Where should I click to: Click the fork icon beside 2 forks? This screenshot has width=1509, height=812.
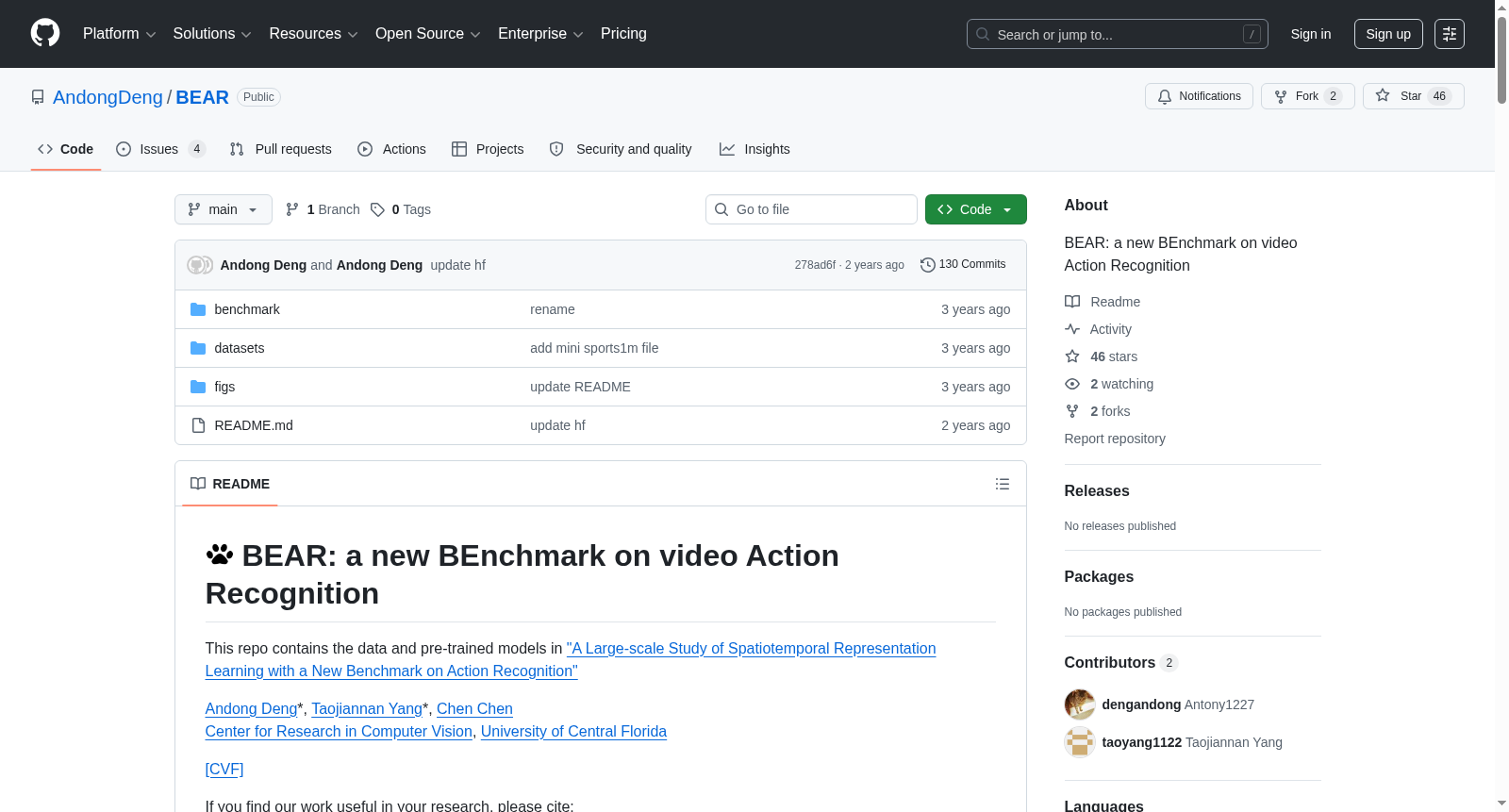click(1072, 411)
